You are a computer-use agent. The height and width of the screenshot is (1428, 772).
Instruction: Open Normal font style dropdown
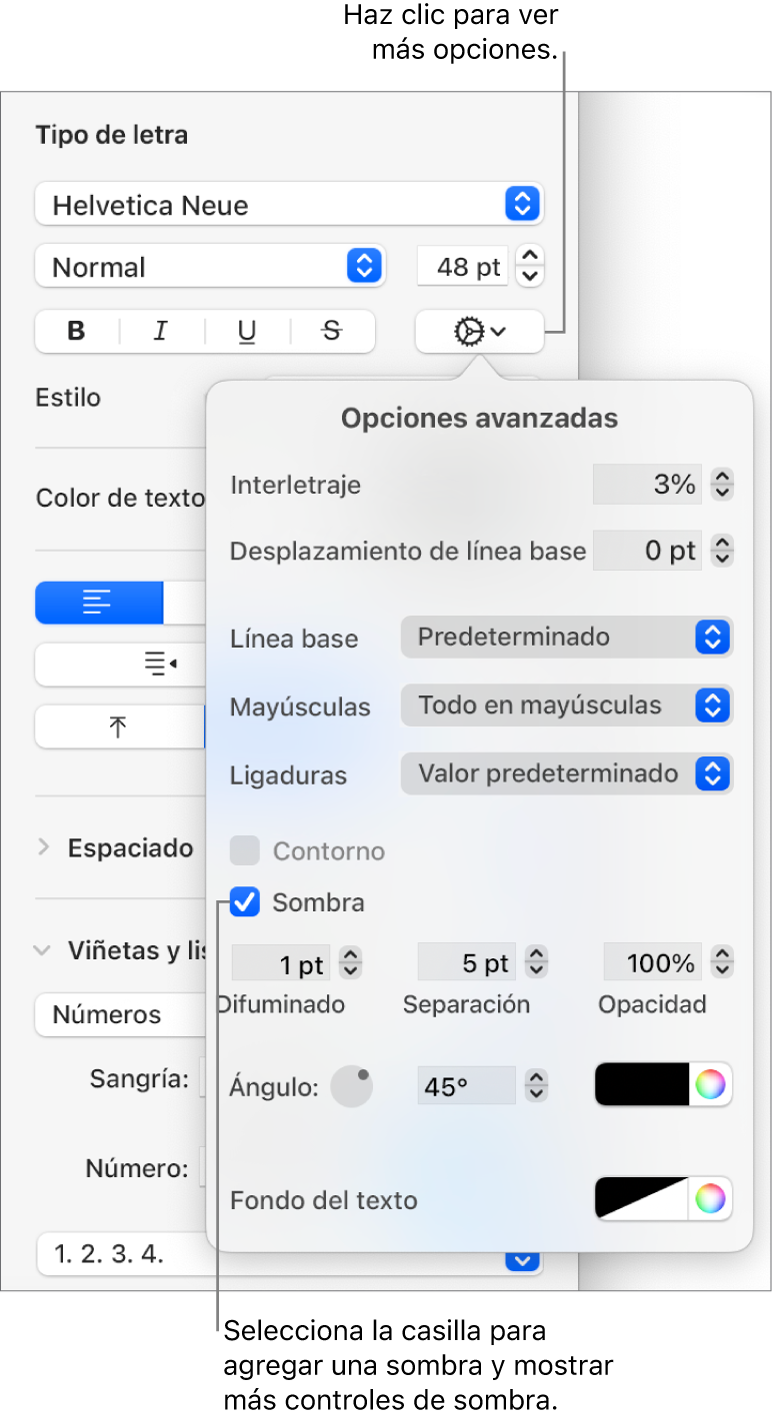(x=209, y=267)
